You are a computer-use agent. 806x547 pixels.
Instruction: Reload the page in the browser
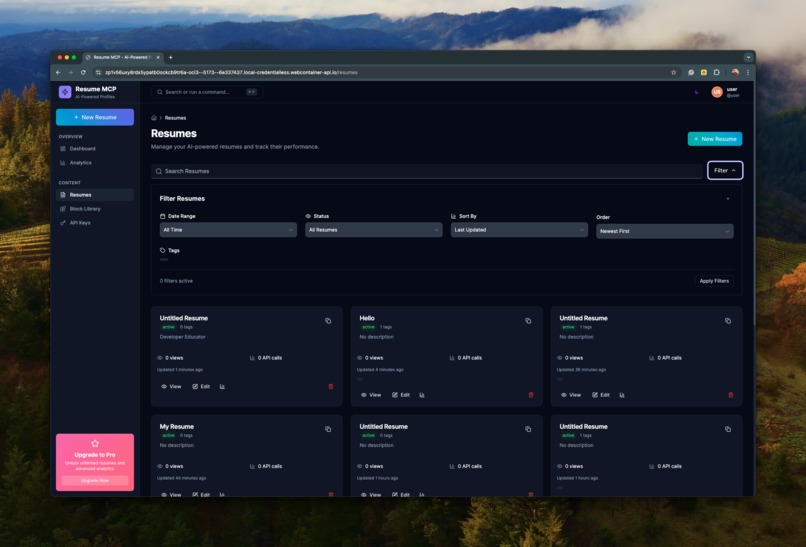[x=83, y=72]
